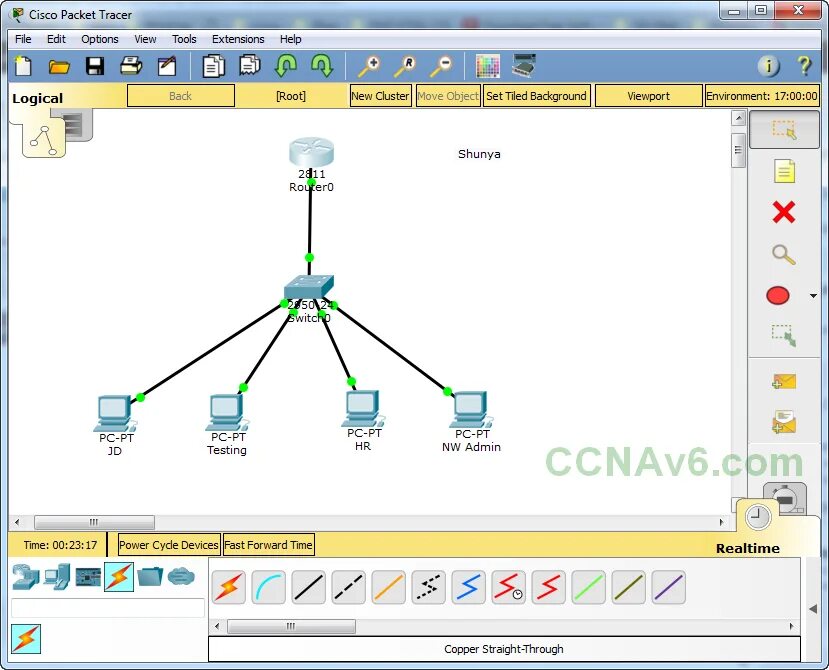Open the Help menu
This screenshot has height=670, width=829.
click(x=290, y=39)
